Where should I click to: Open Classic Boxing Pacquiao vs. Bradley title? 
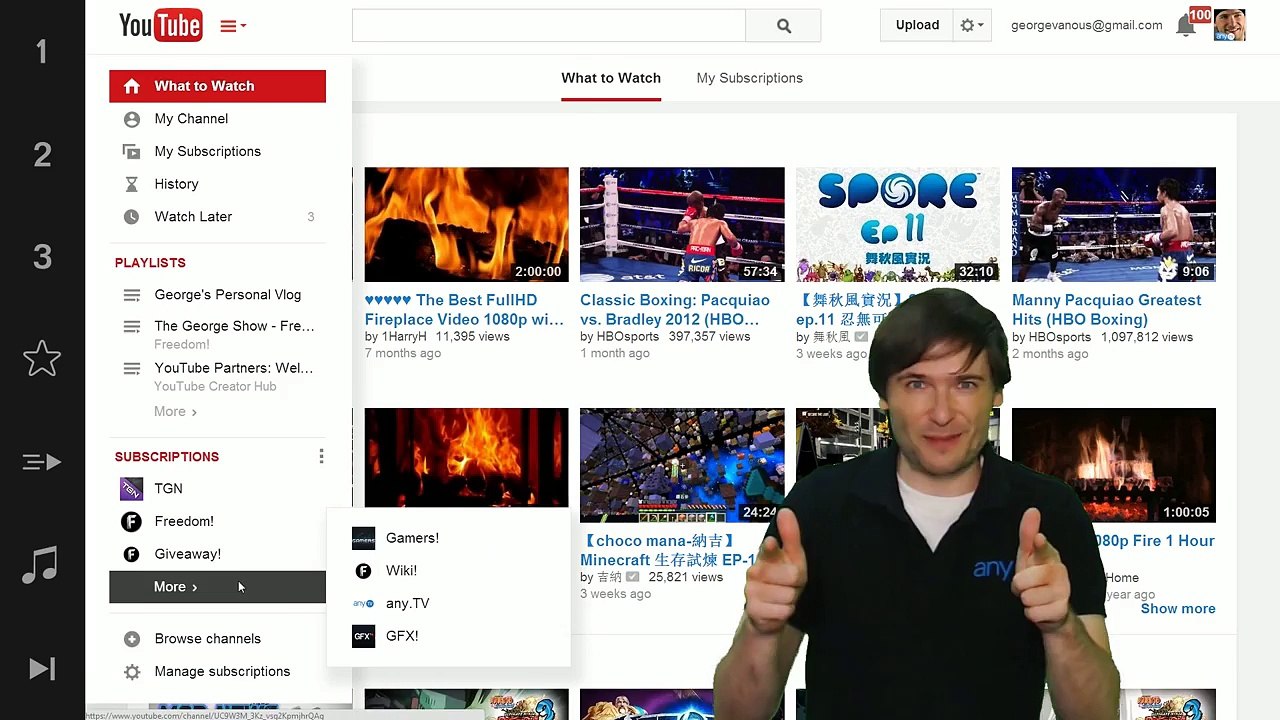coord(675,310)
